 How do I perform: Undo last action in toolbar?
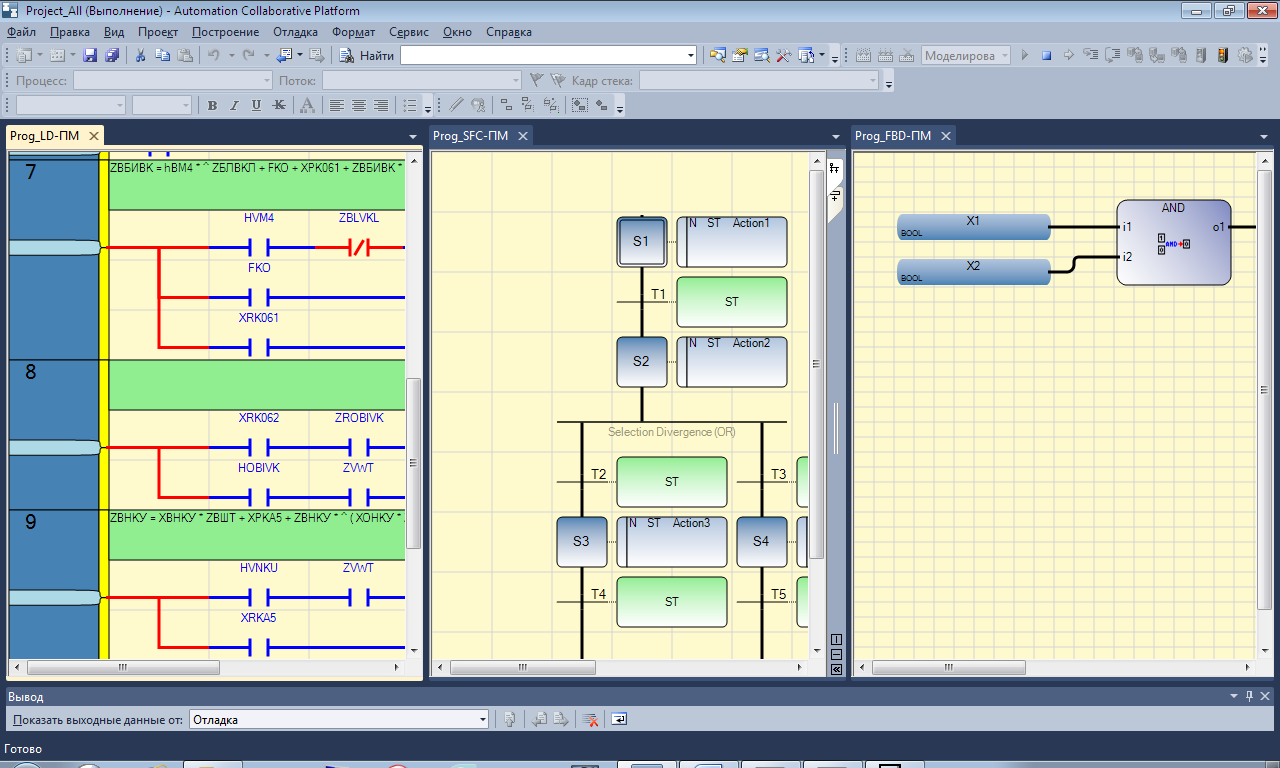(x=213, y=55)
